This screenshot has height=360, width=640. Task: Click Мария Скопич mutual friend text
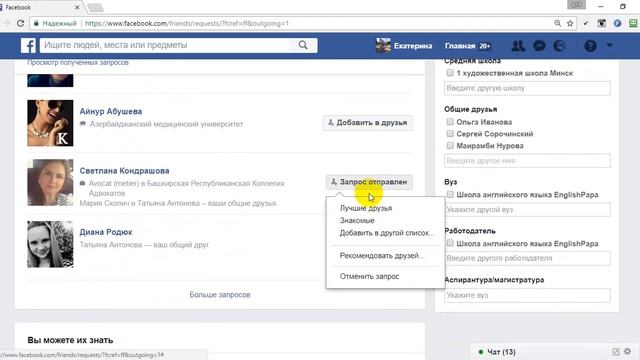[104, 203]
